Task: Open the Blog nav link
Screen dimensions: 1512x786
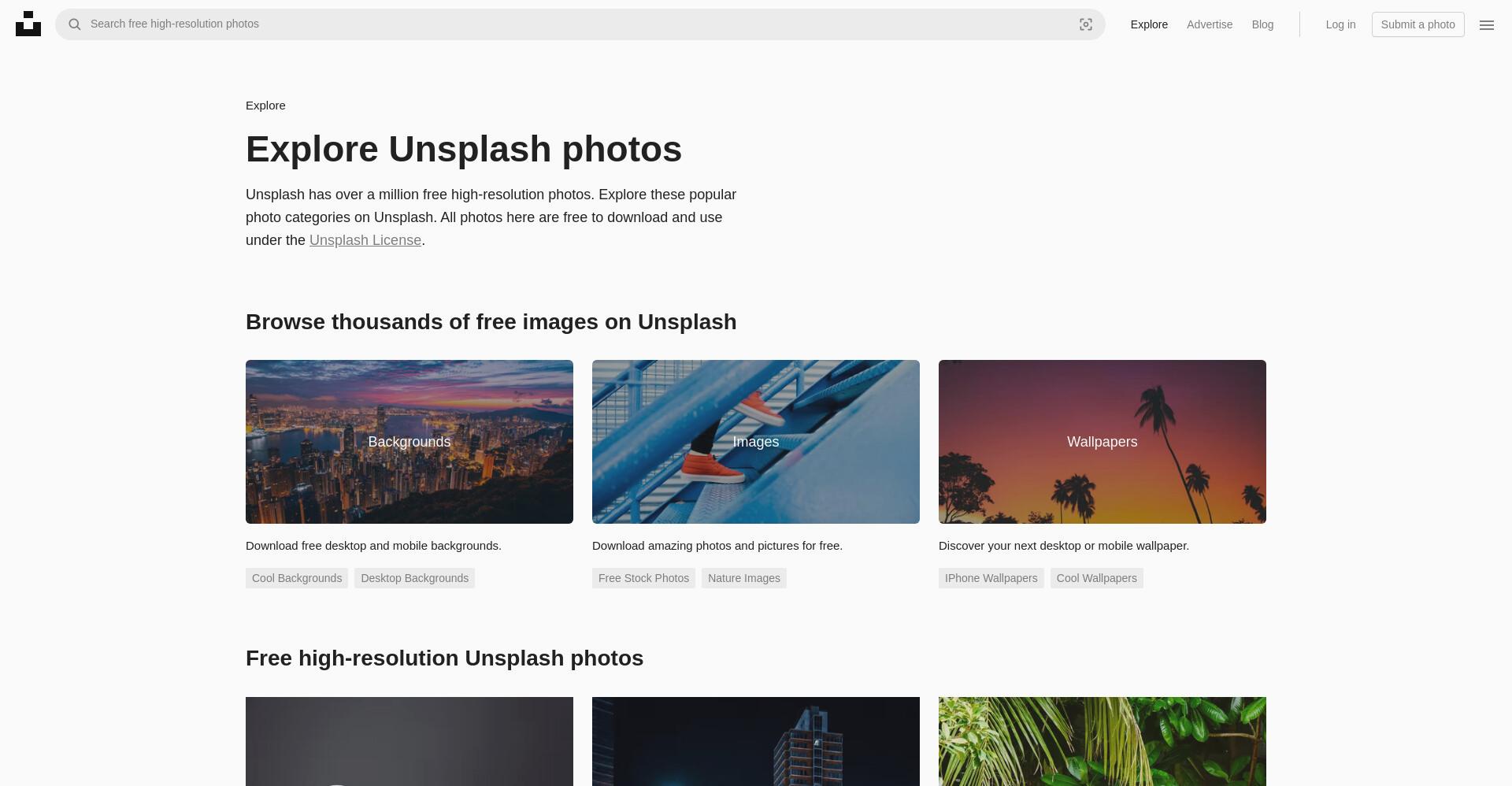Action: tap(1262, 24)
